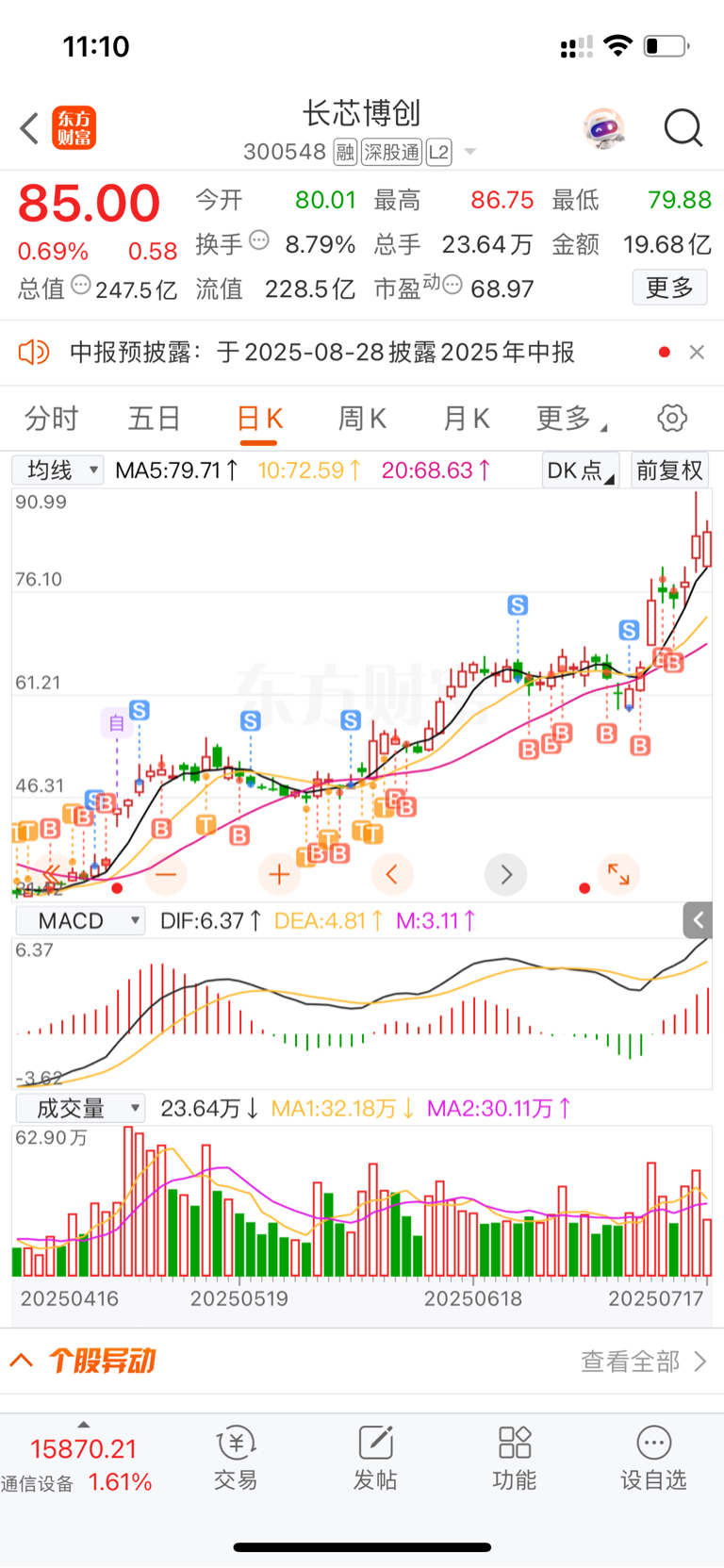724x1568 pixels.
Task: Tap the stock code 300548
Action: tap(285, 152)
